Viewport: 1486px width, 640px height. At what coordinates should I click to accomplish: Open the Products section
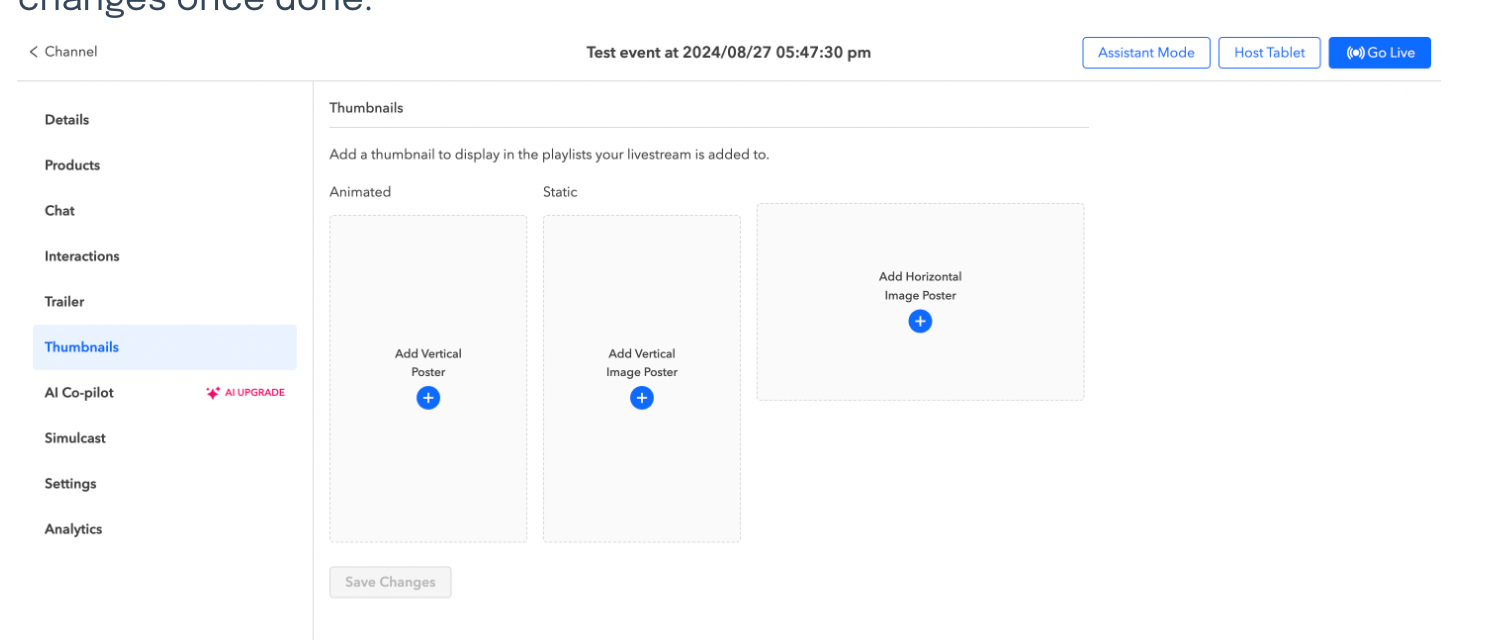coord(71,165)
